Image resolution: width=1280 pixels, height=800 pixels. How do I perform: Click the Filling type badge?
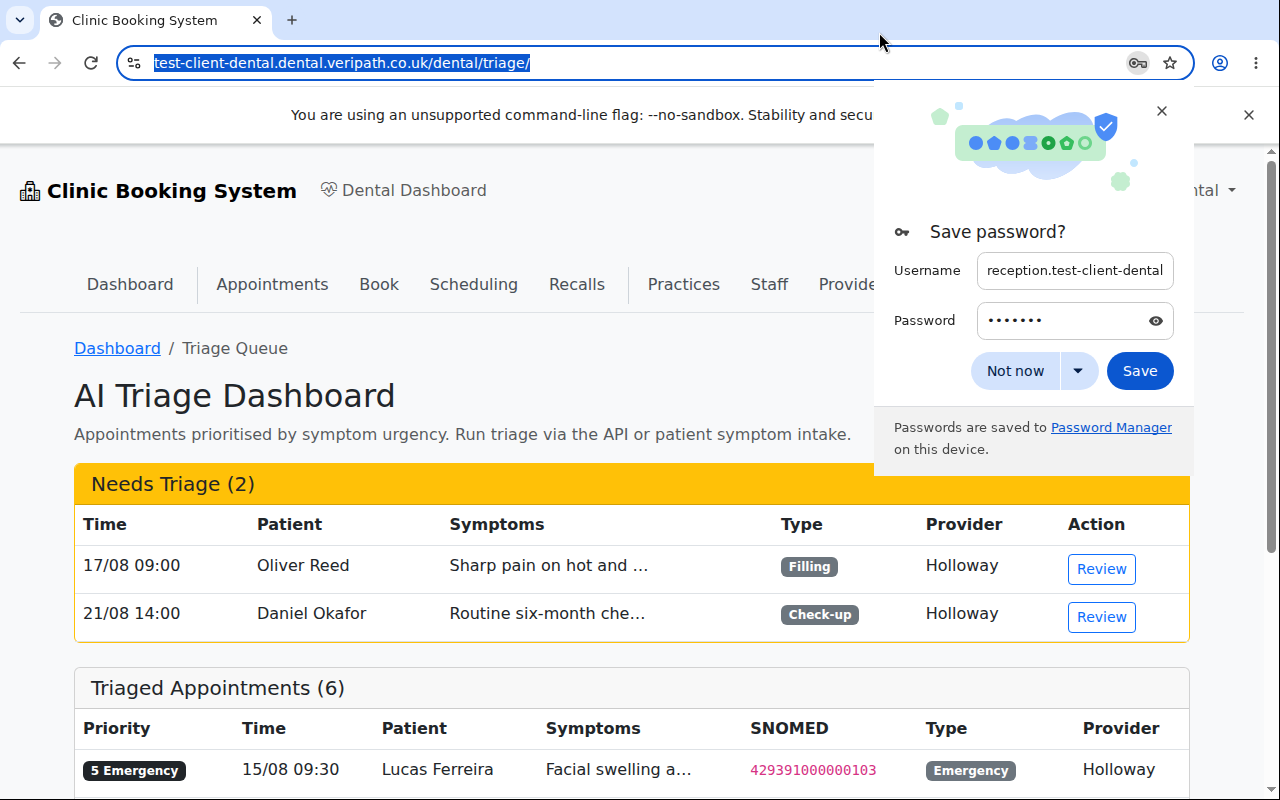click(x=809, y=567)
